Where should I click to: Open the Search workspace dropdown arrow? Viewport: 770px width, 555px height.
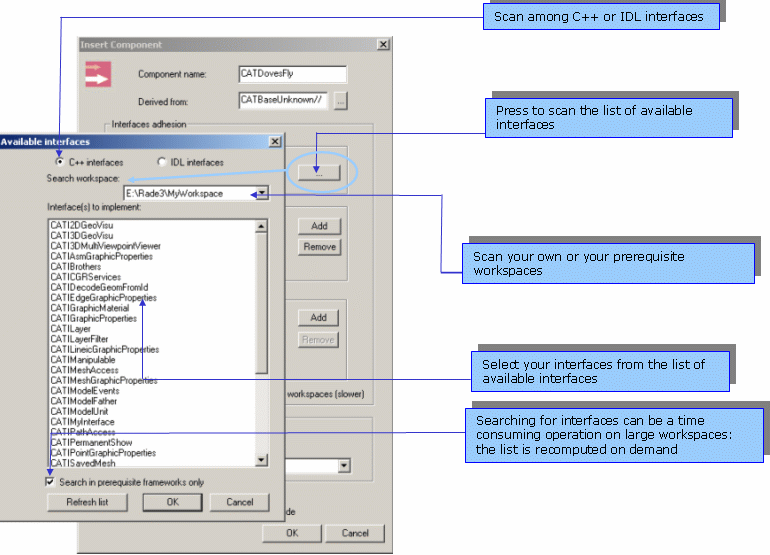point(262,193)
